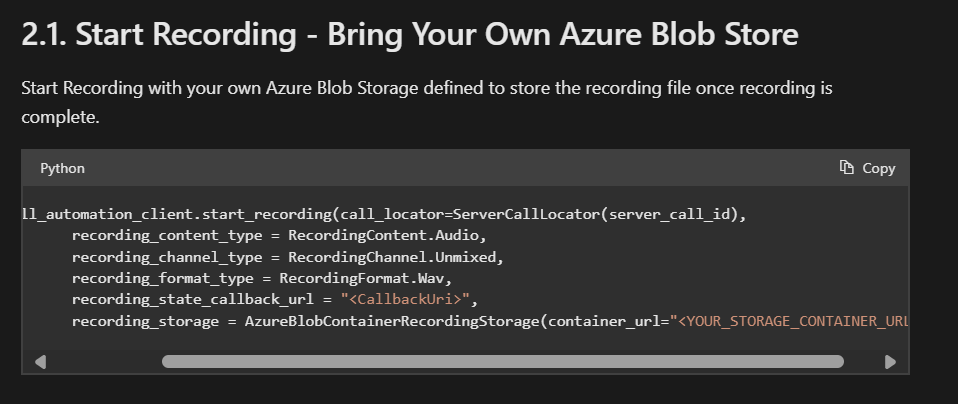Click the <YOUR_STORAGE_CONTAINER_URL placeholder string
The height and width of the screenshot is (404, 958).
click(x=793, y=321)
